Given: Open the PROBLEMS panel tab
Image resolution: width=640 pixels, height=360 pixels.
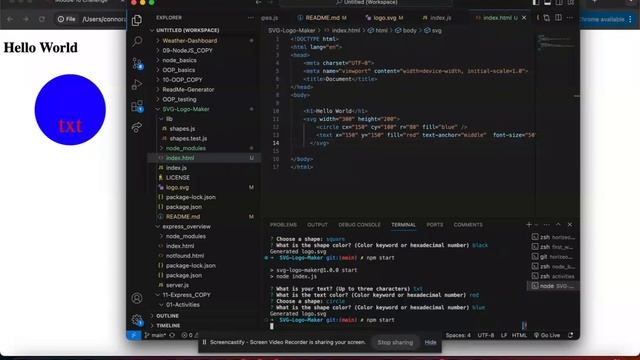Looking at the screenshot, I should click(283, 225).
